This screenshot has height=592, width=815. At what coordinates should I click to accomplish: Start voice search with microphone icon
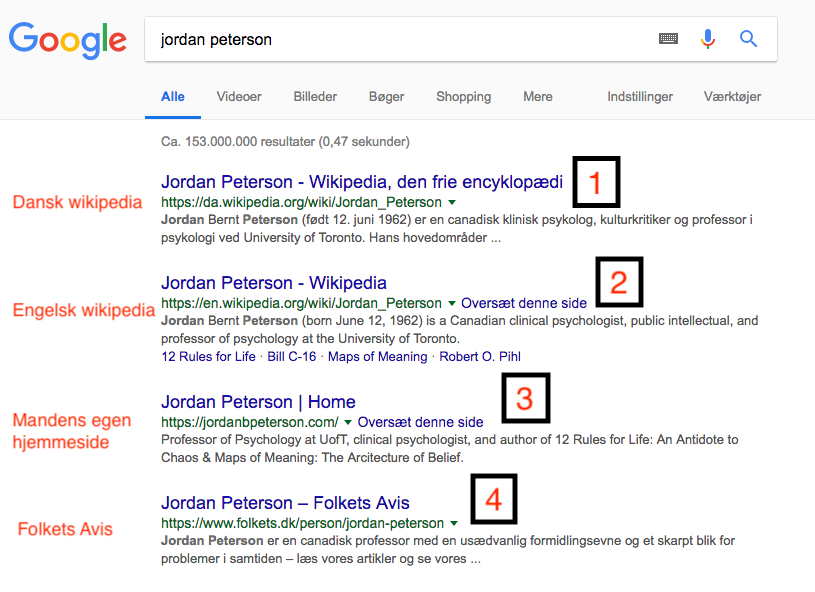pyautogui.click(x=707, y=38)
